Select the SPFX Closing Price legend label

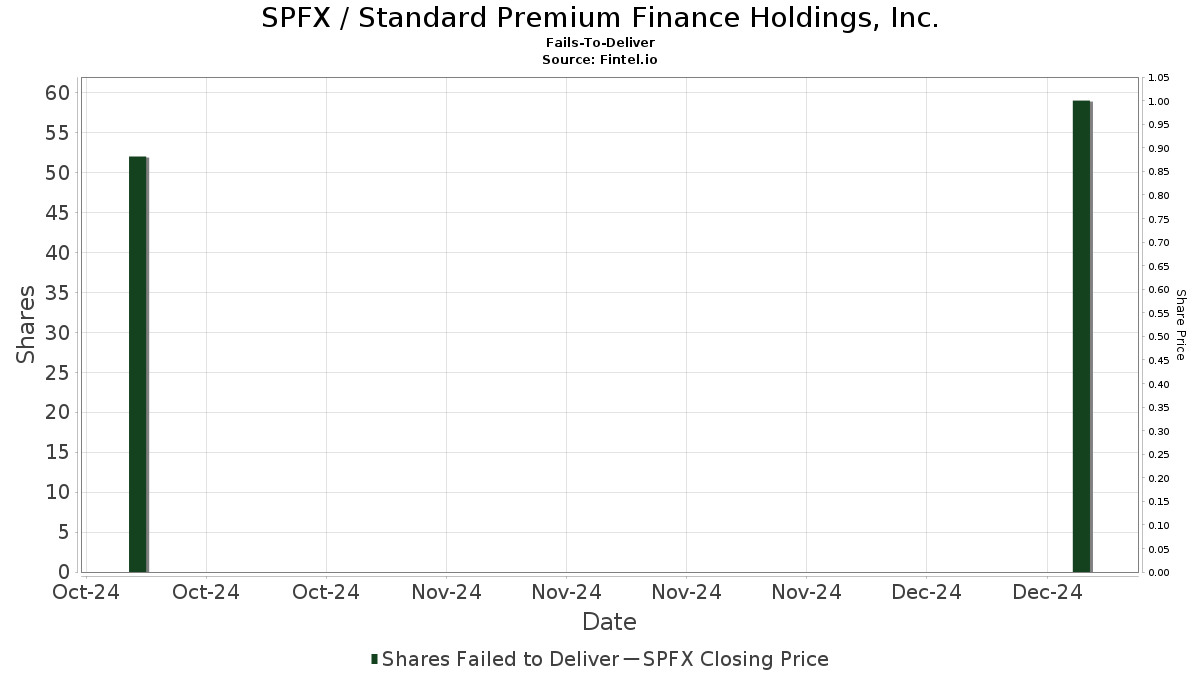pos(736,659)
